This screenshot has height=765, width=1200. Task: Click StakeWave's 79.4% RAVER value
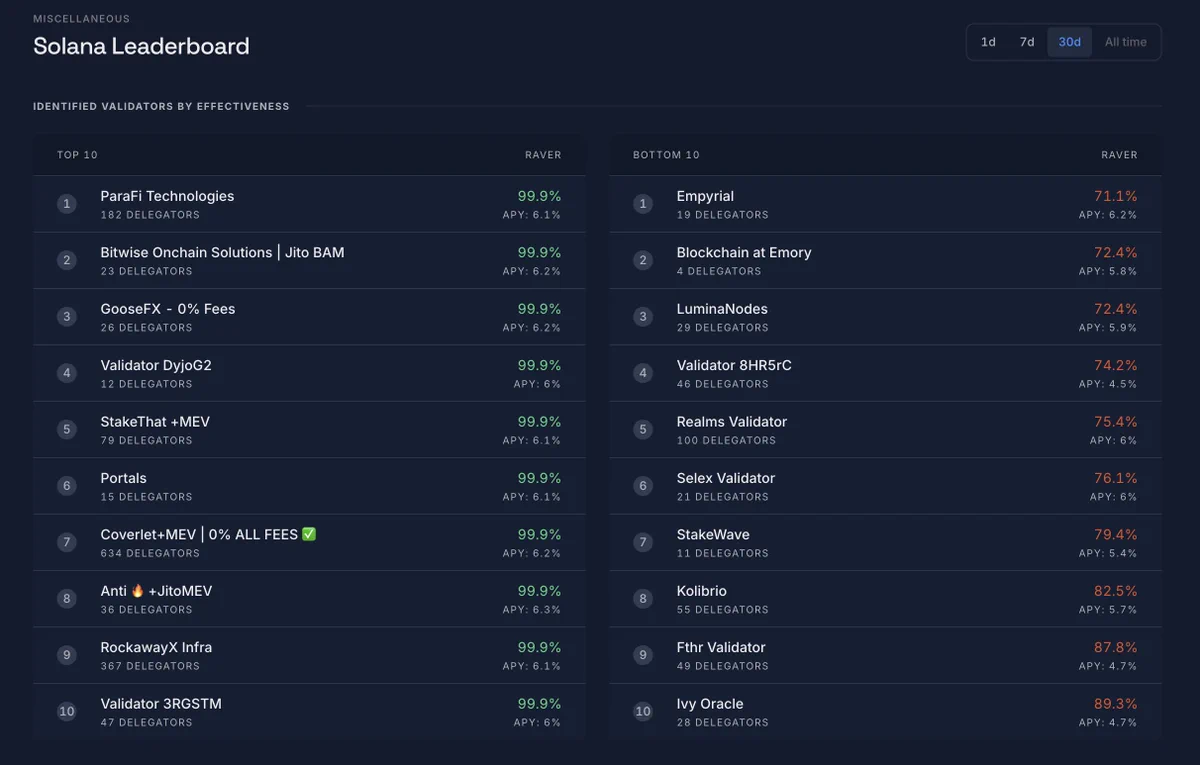[1116, 534]
